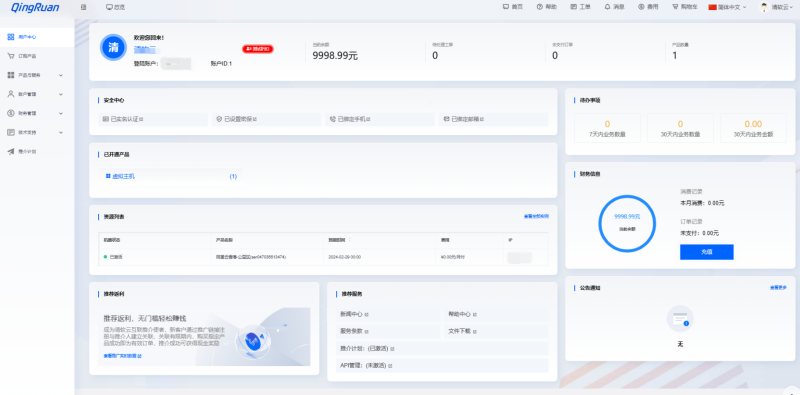Image resolution: width=800 pixels, height=395 pixels.
Task: Go to 首页 in the top navigation
Action: (513, 7)
